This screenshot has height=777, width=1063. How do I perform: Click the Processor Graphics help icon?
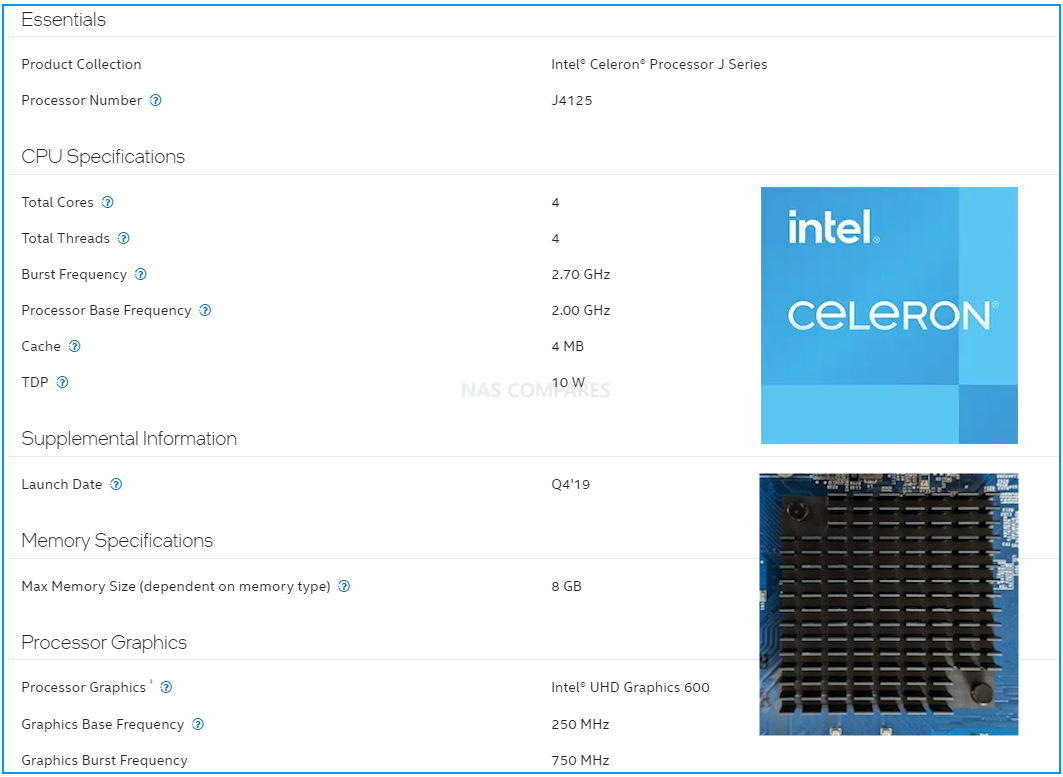[x=166, y=687]
